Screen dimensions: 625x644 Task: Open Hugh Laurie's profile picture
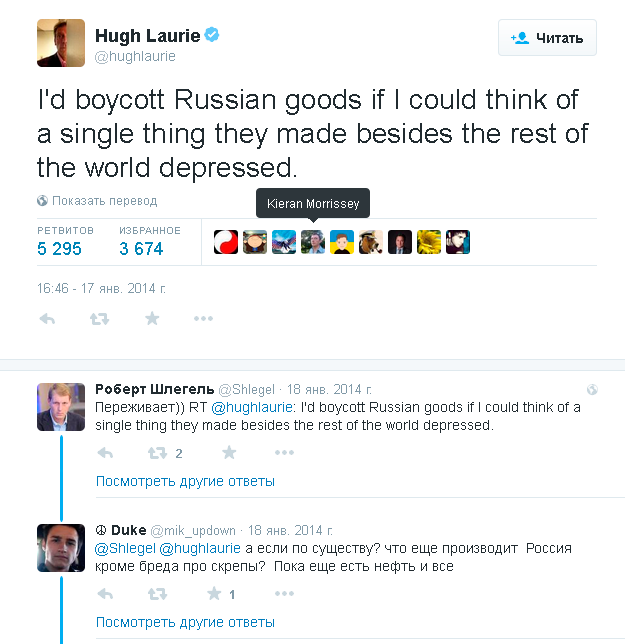pos(61,43)
